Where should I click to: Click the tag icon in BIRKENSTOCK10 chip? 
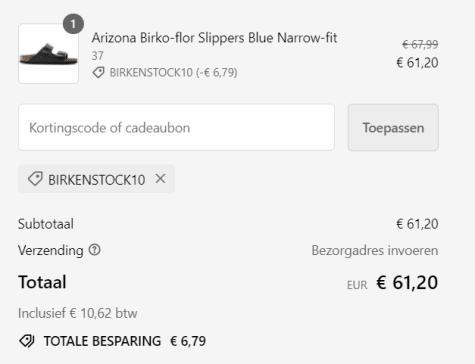[x=35, y=179]
